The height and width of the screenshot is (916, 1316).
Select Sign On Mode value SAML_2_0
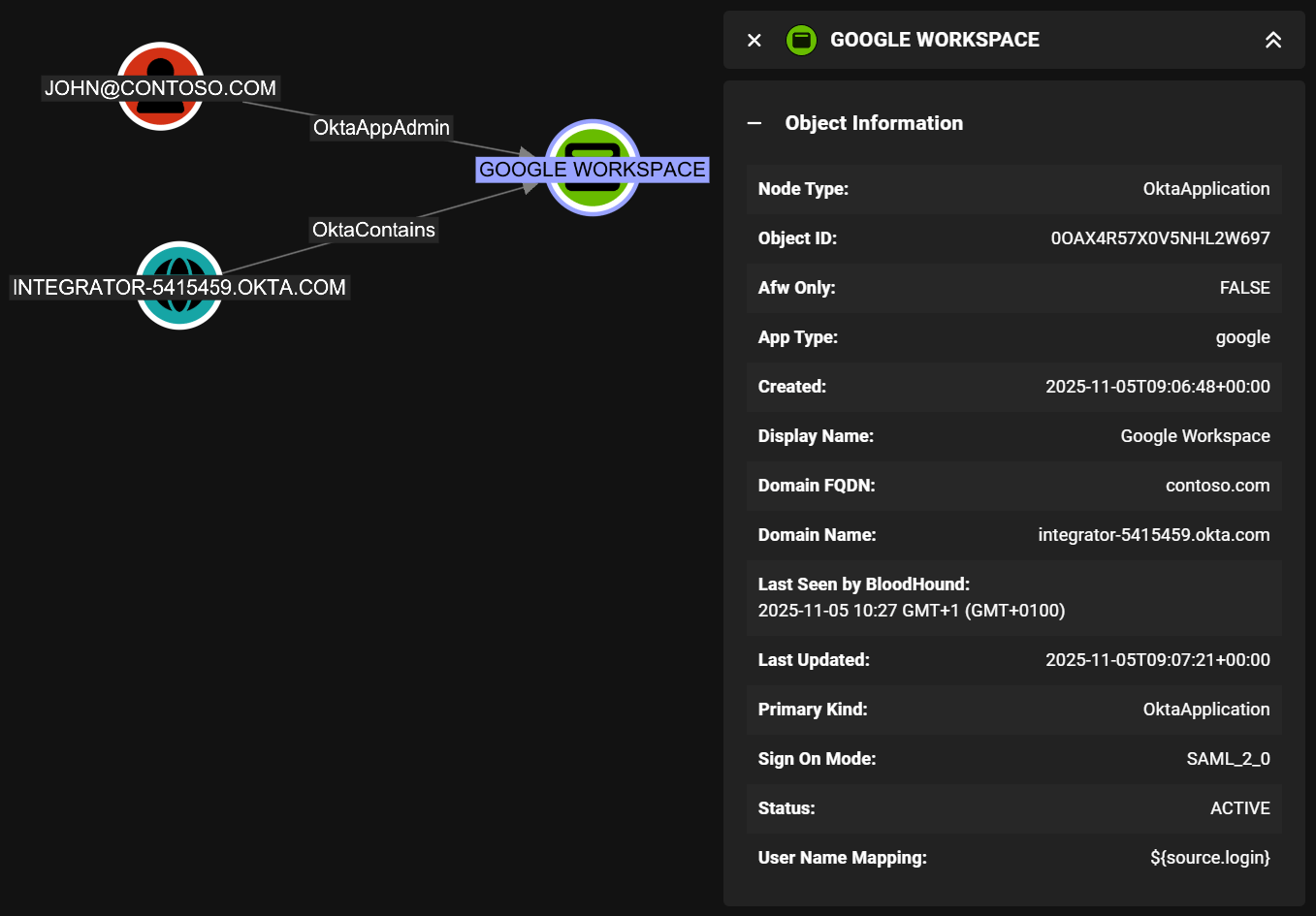click(1228, 759)
